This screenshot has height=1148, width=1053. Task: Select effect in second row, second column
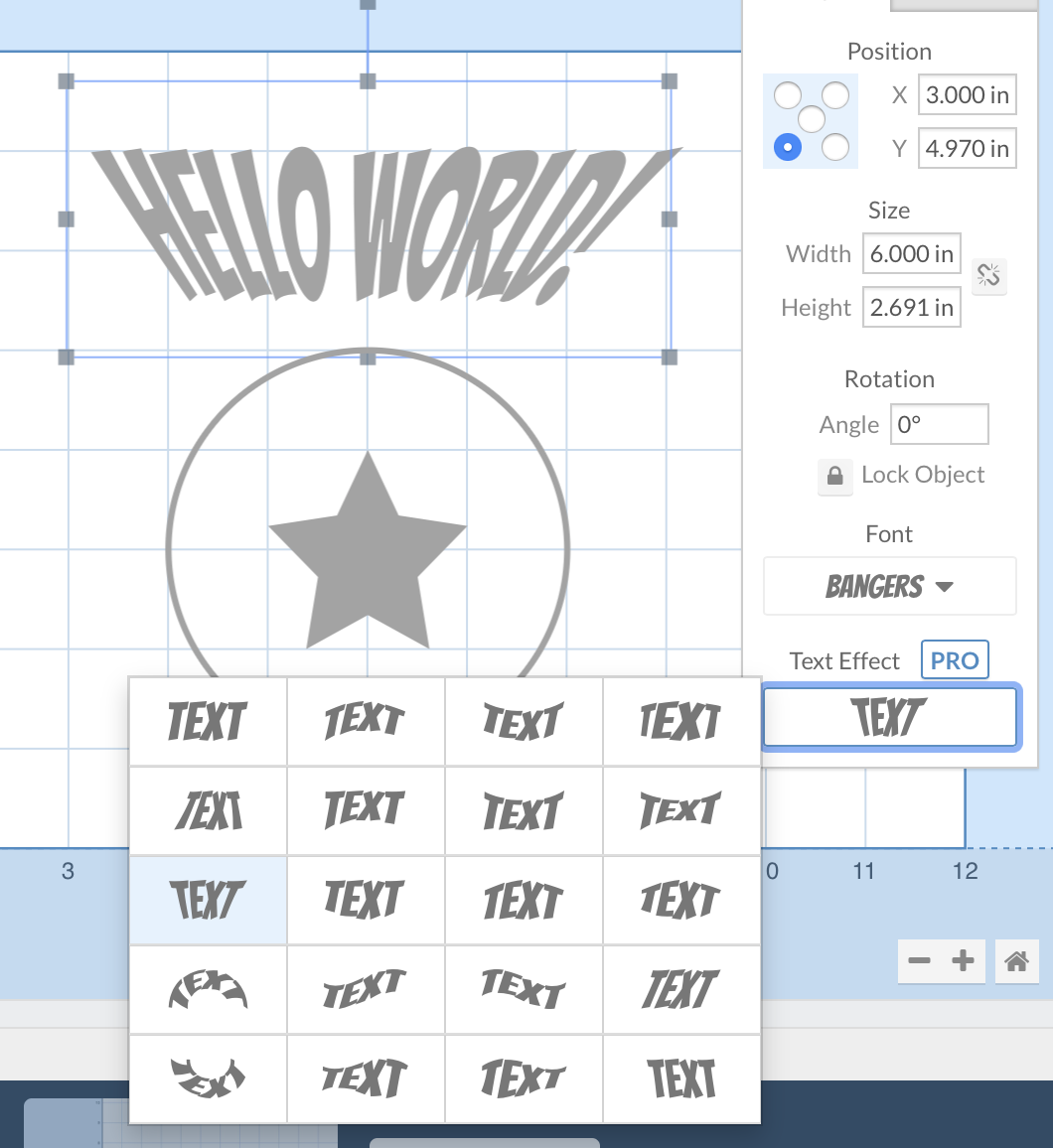coord(366,811)
